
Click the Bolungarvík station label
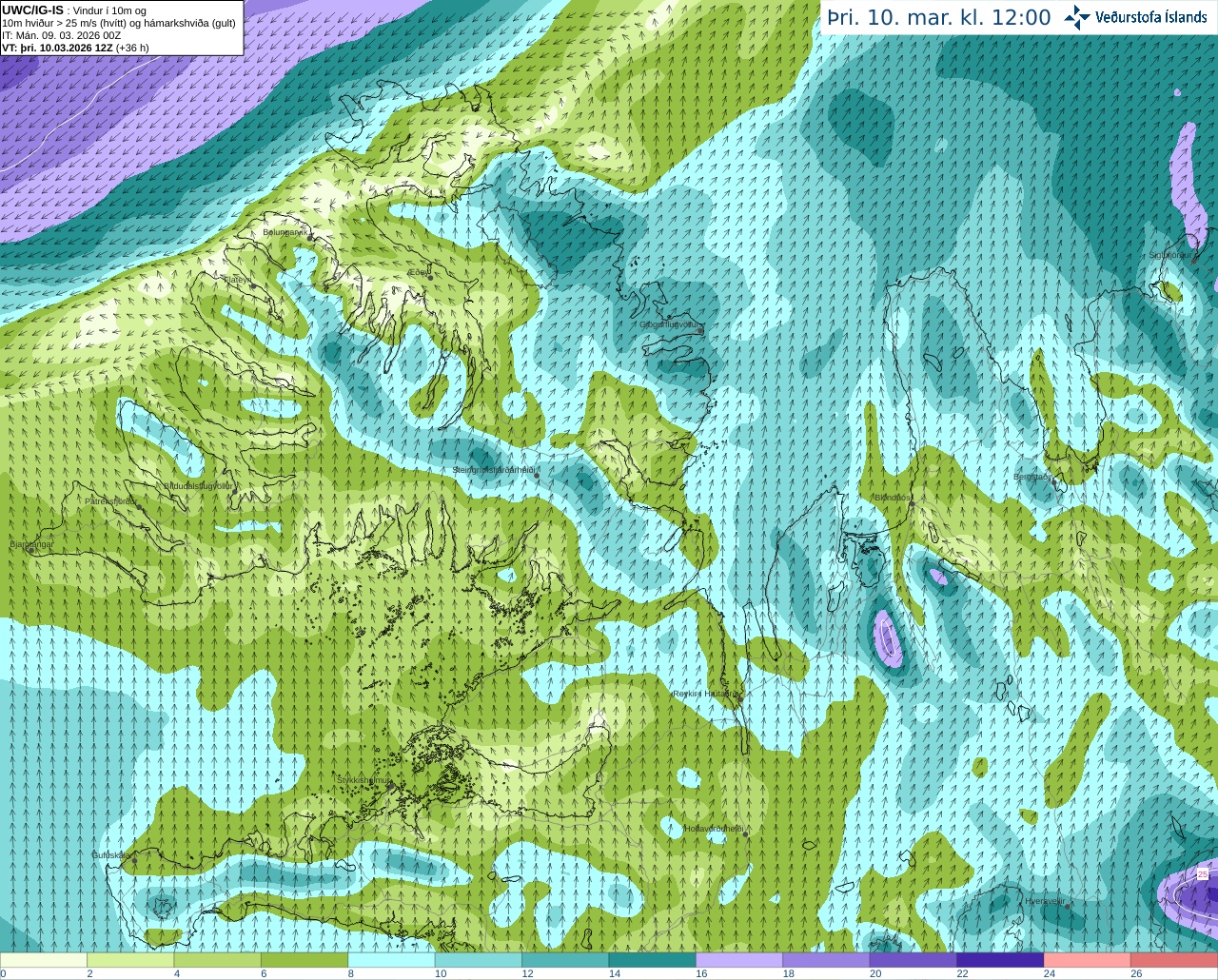tap(285, 232)
